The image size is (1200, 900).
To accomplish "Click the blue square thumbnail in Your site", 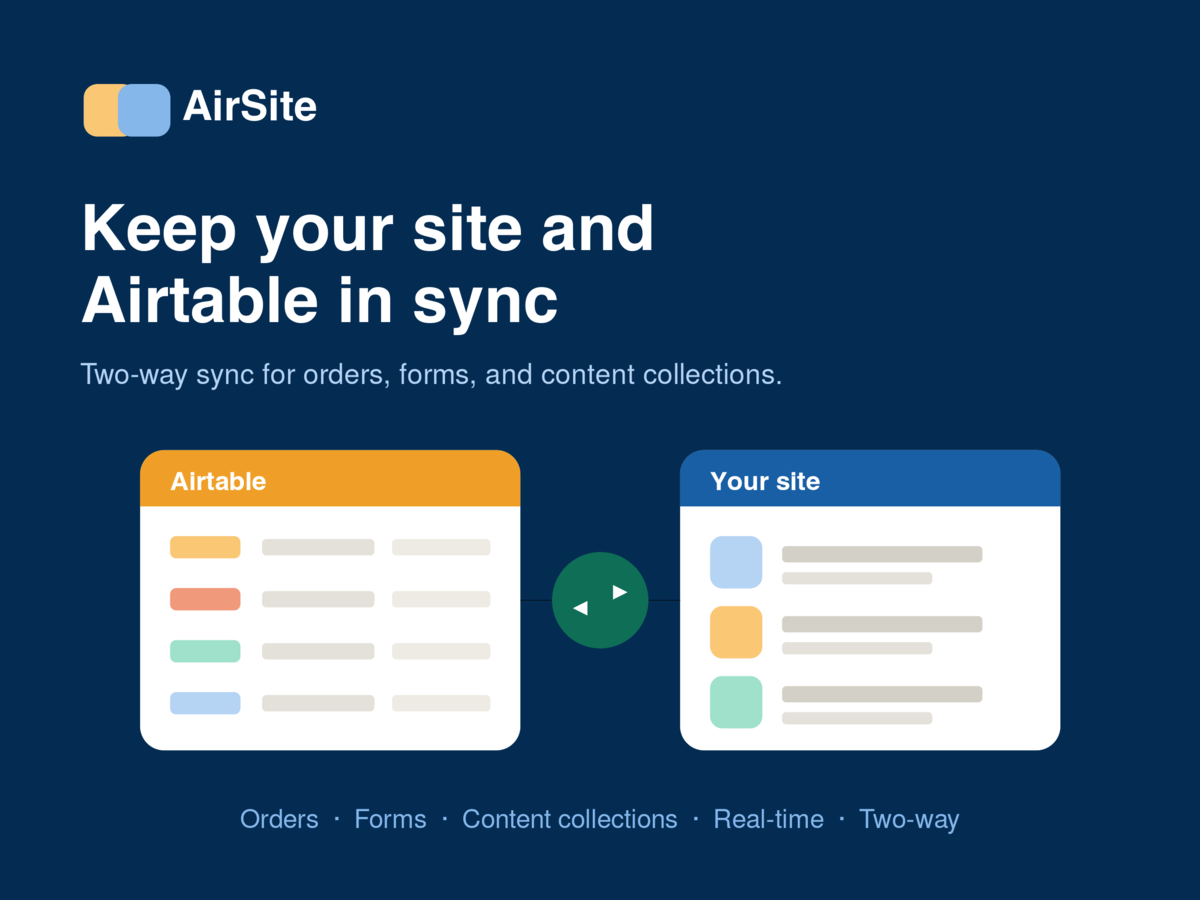I will [x=736, y=562].
